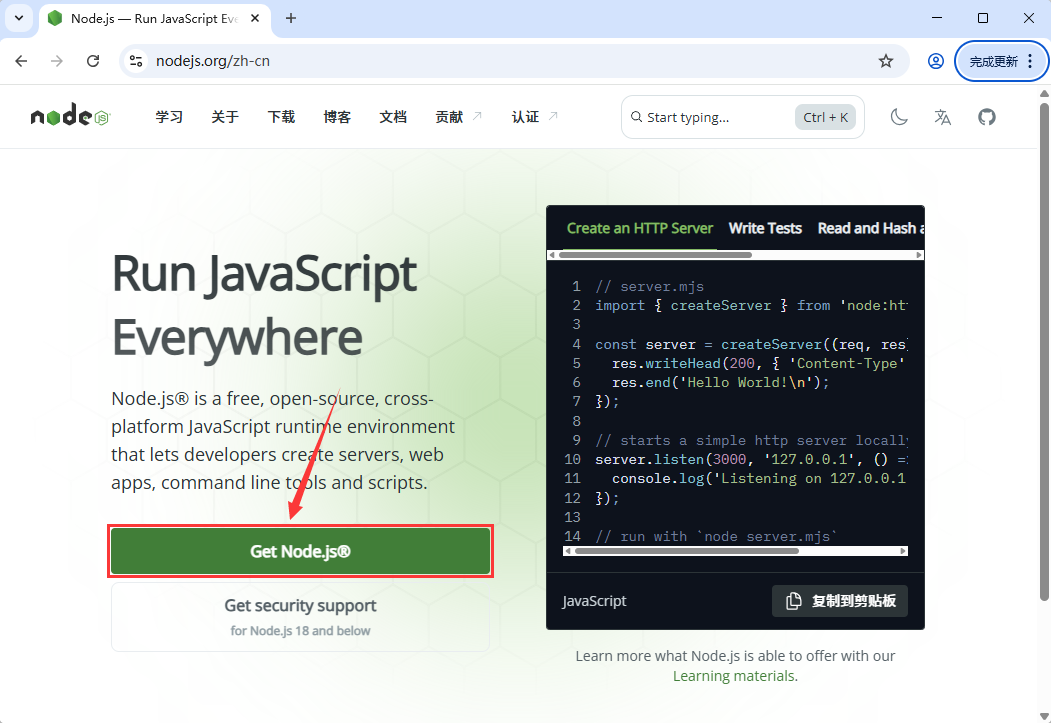
Task: Open the 下载 menu item
Action: (281, 117)
